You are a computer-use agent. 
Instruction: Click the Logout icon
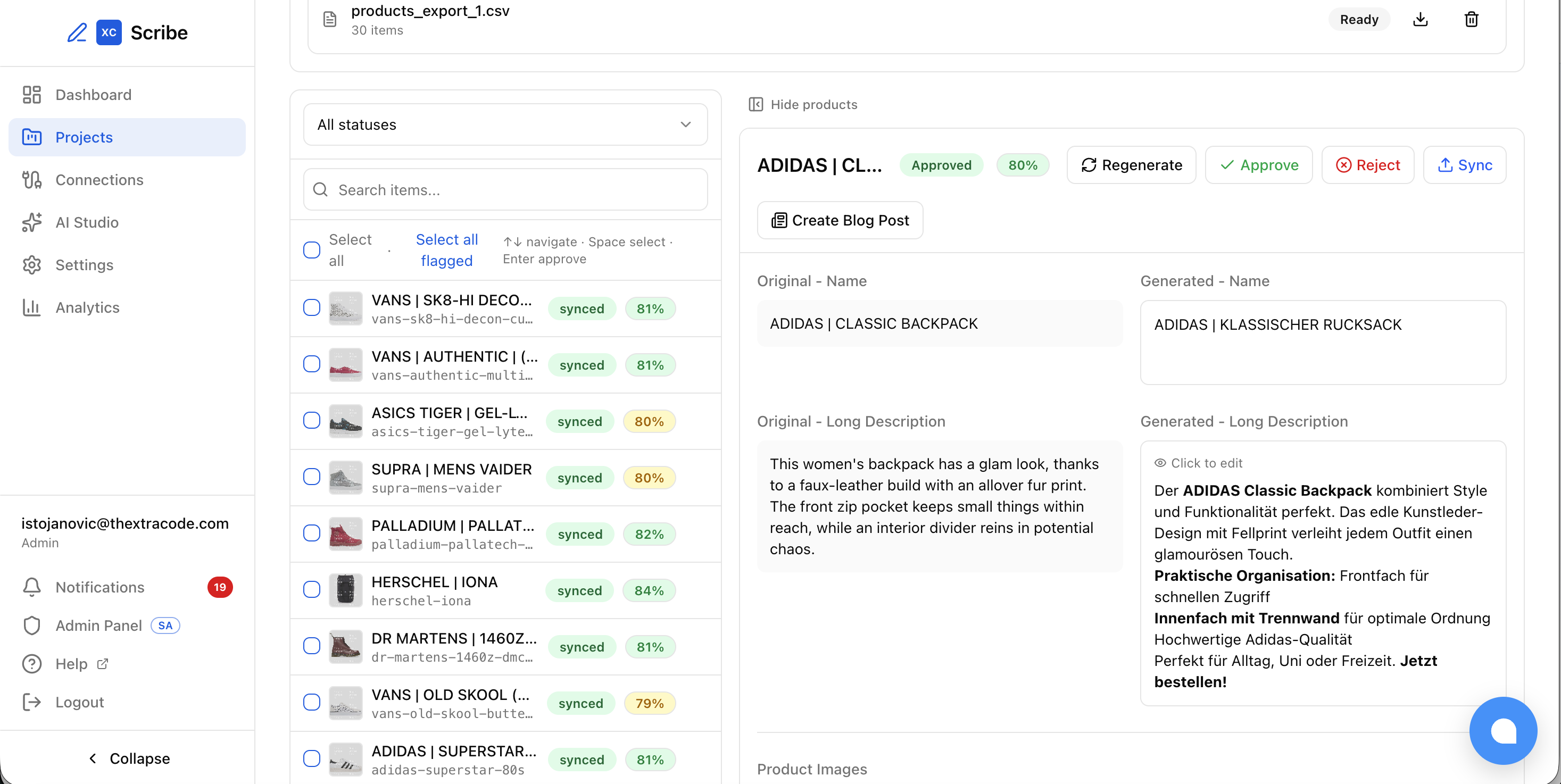coord(31,702)
